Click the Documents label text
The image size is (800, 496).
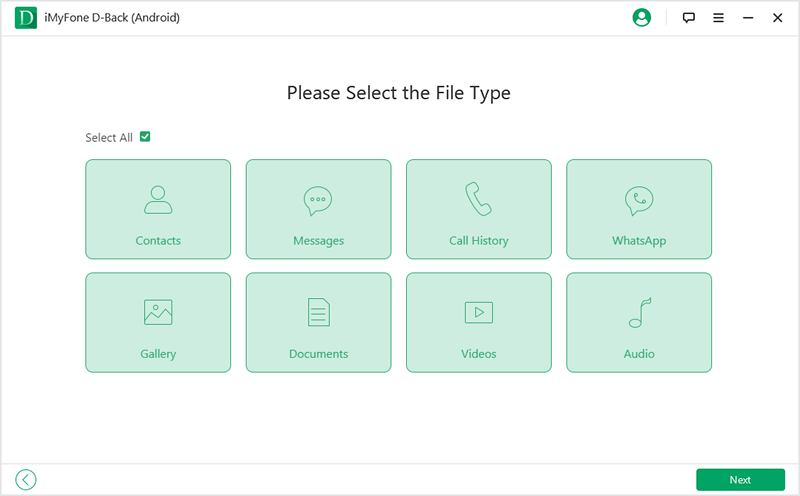point(318,354)
